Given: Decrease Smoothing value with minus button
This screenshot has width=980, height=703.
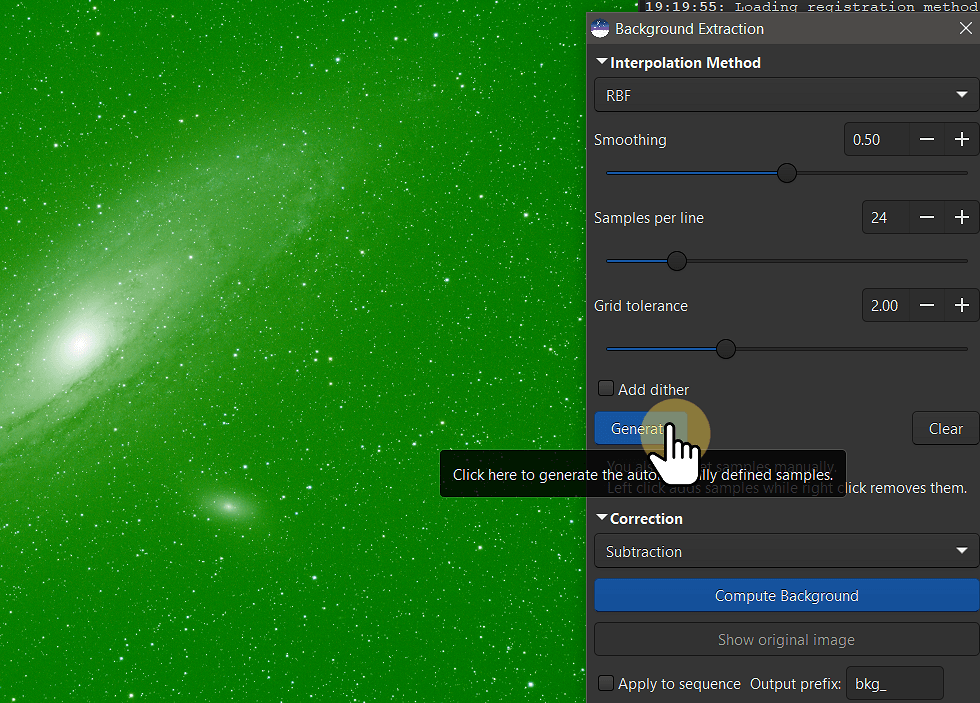Looking at the screenshot, I should pyautogui.click(x=927, y=140).
